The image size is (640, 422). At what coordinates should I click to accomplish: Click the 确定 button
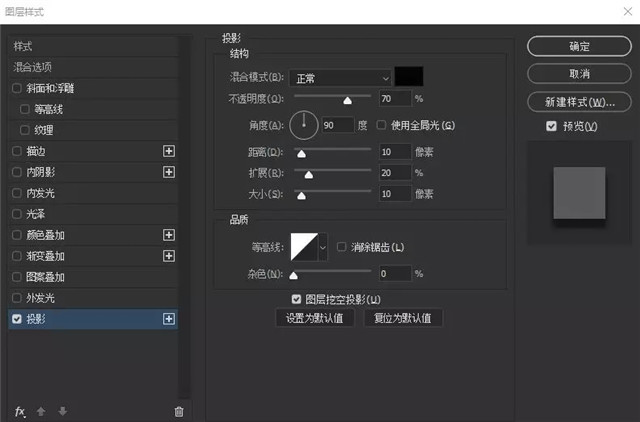tap(579, 46)
